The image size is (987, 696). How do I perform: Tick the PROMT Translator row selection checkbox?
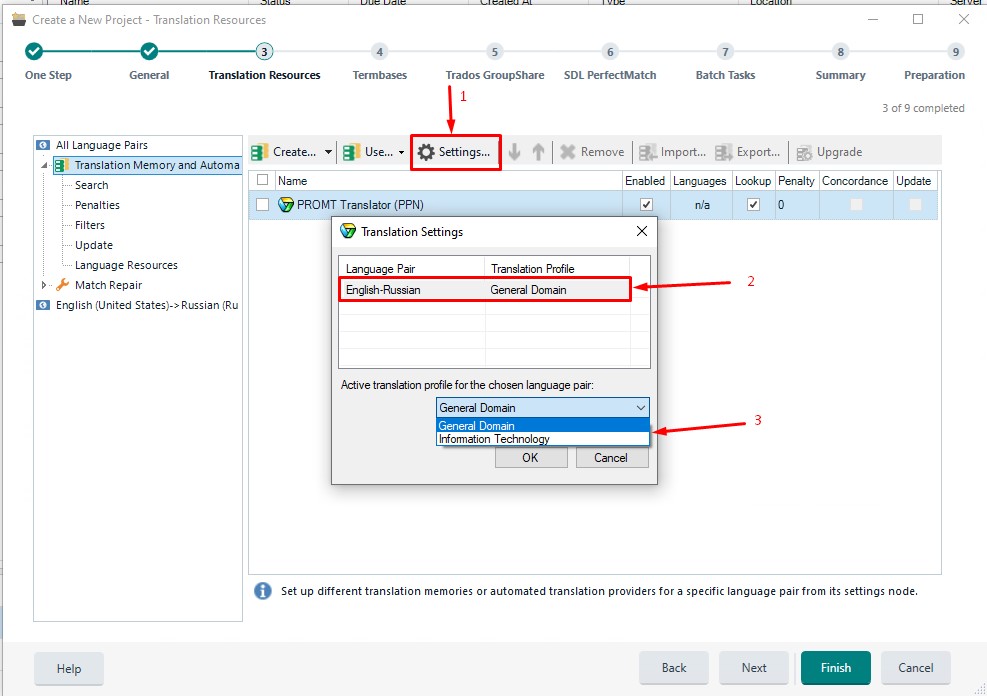coord(262,205)
